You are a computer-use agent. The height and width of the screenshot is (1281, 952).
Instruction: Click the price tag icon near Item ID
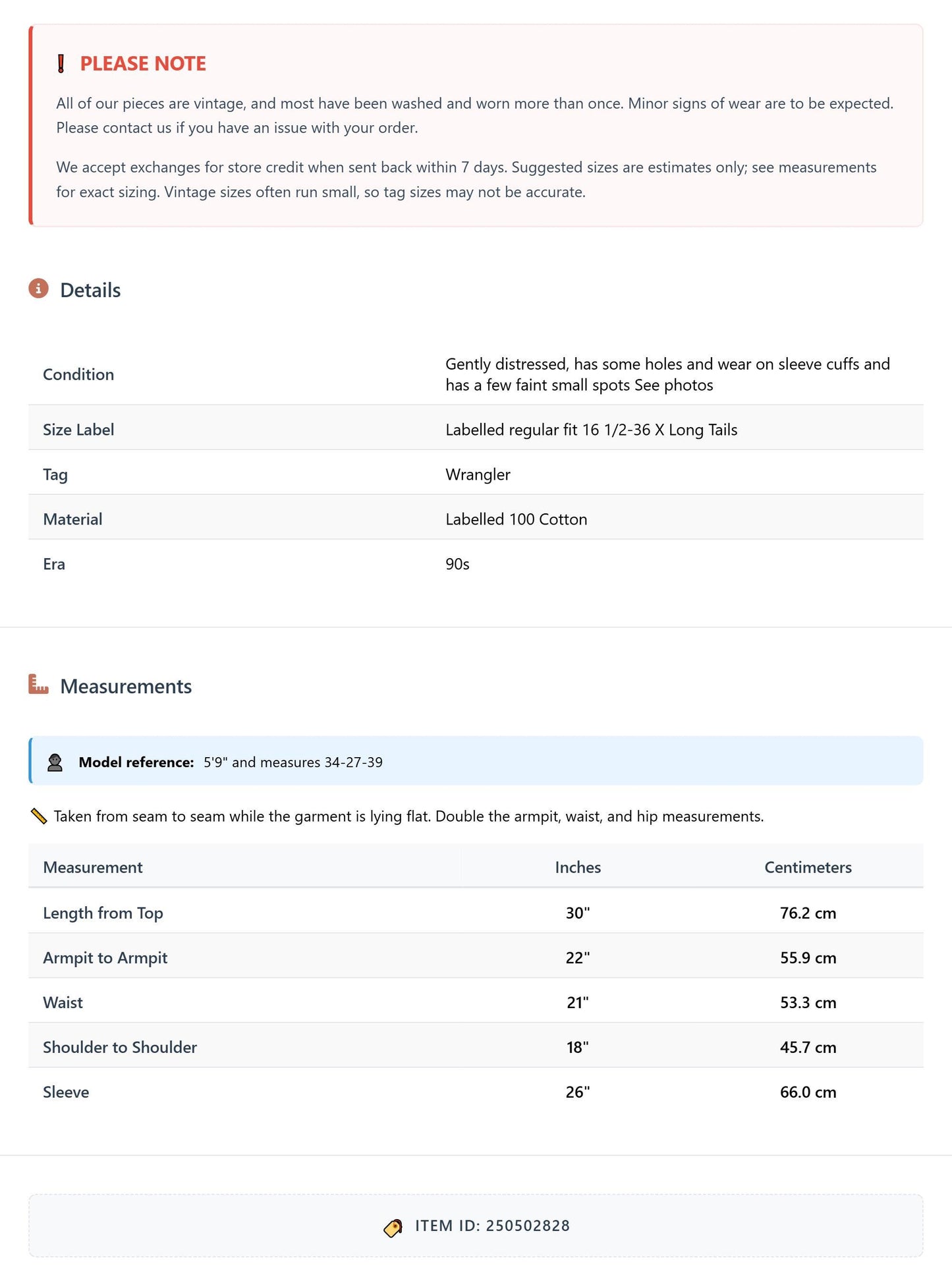[393, 1228]
